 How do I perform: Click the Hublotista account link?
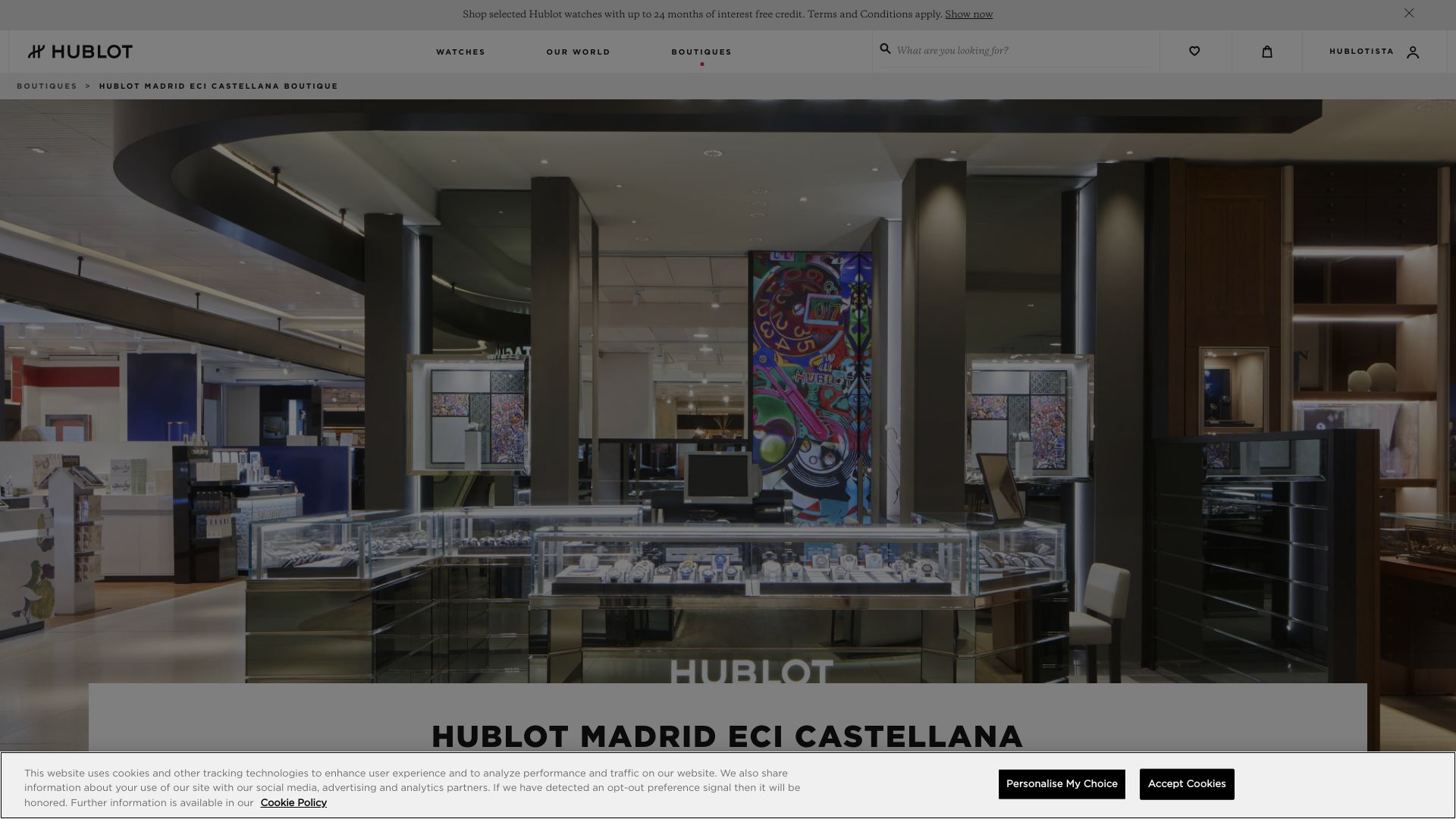point(1361,52)
